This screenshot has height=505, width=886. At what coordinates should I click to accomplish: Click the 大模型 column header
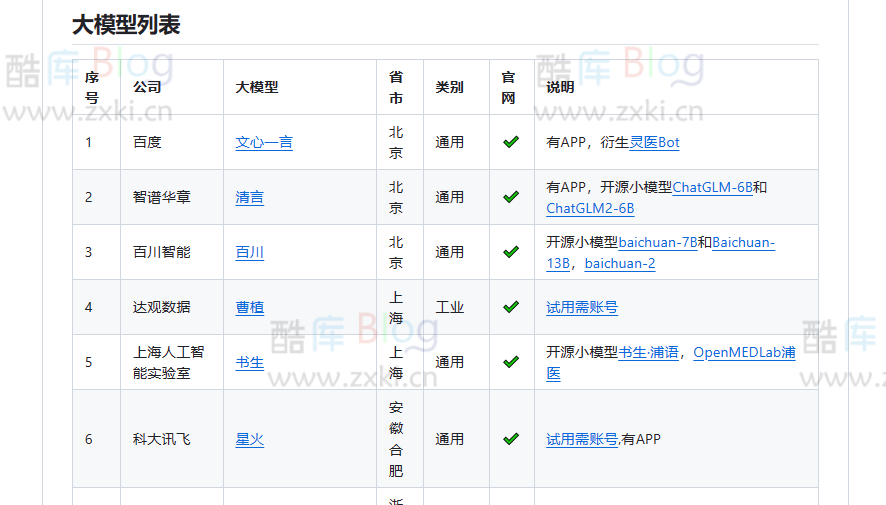pos(299,87)
